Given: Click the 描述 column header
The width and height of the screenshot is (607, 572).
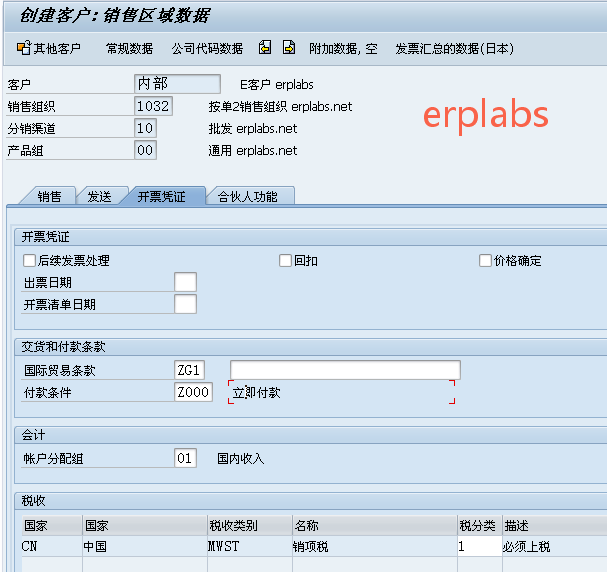Looking at the screenshot, I should (554, 526).
